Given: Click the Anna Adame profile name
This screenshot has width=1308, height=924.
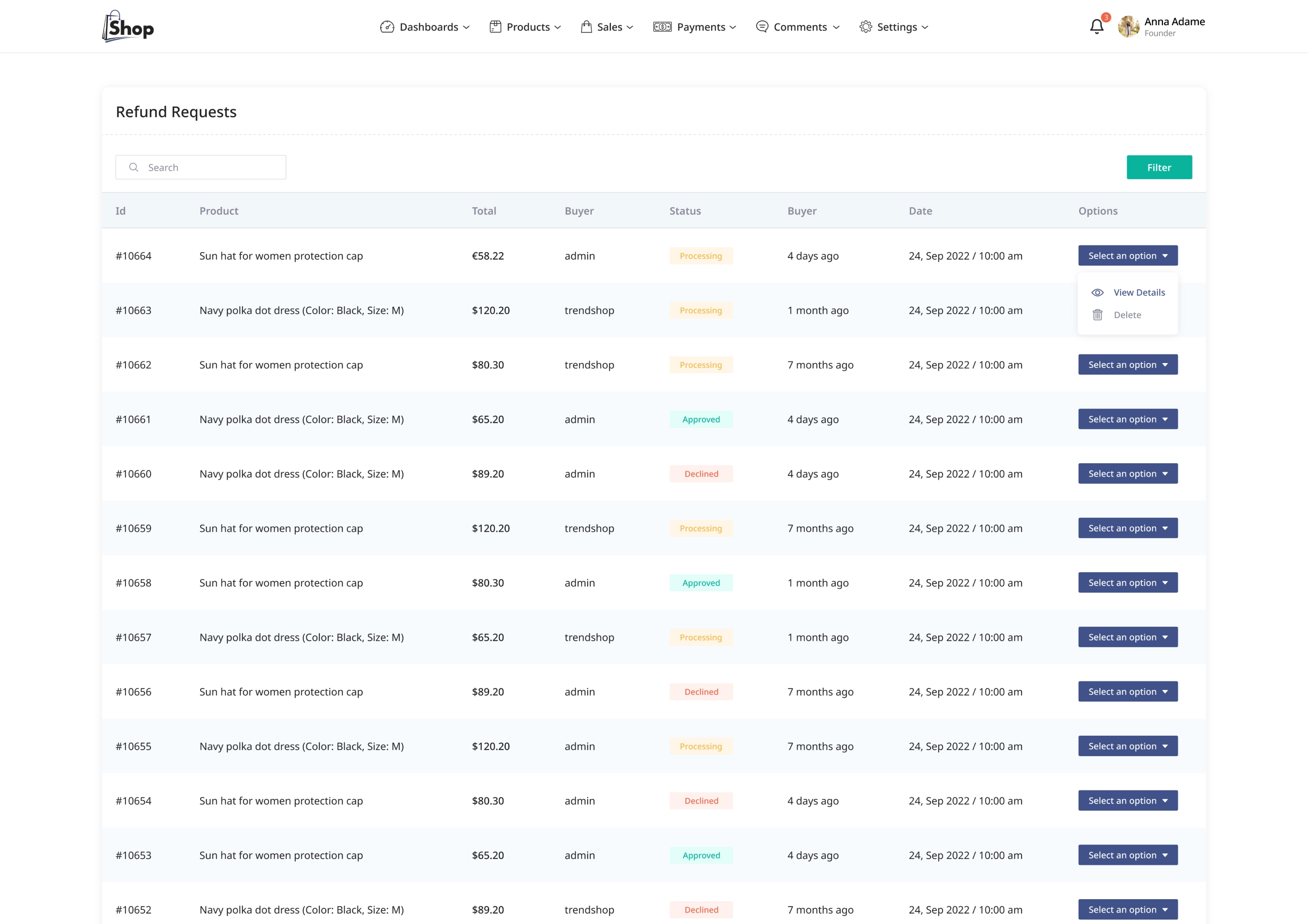Looking at the screenshot, I should point(1174,22).
